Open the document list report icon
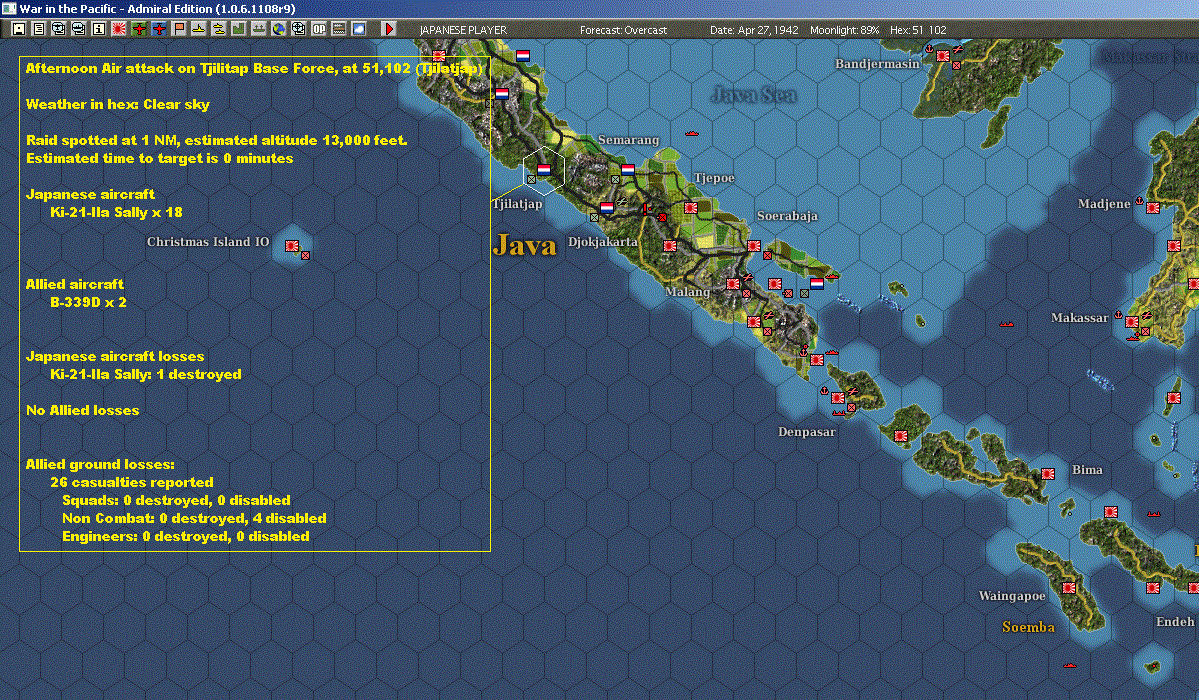 tap(38, 29)
